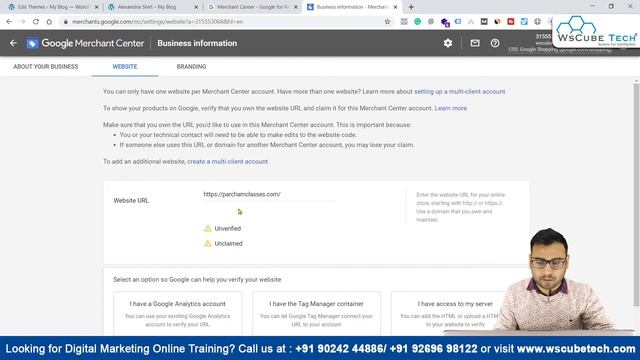
Task: Follow the setting up a multi-client account link
Action: pos(460,91)
